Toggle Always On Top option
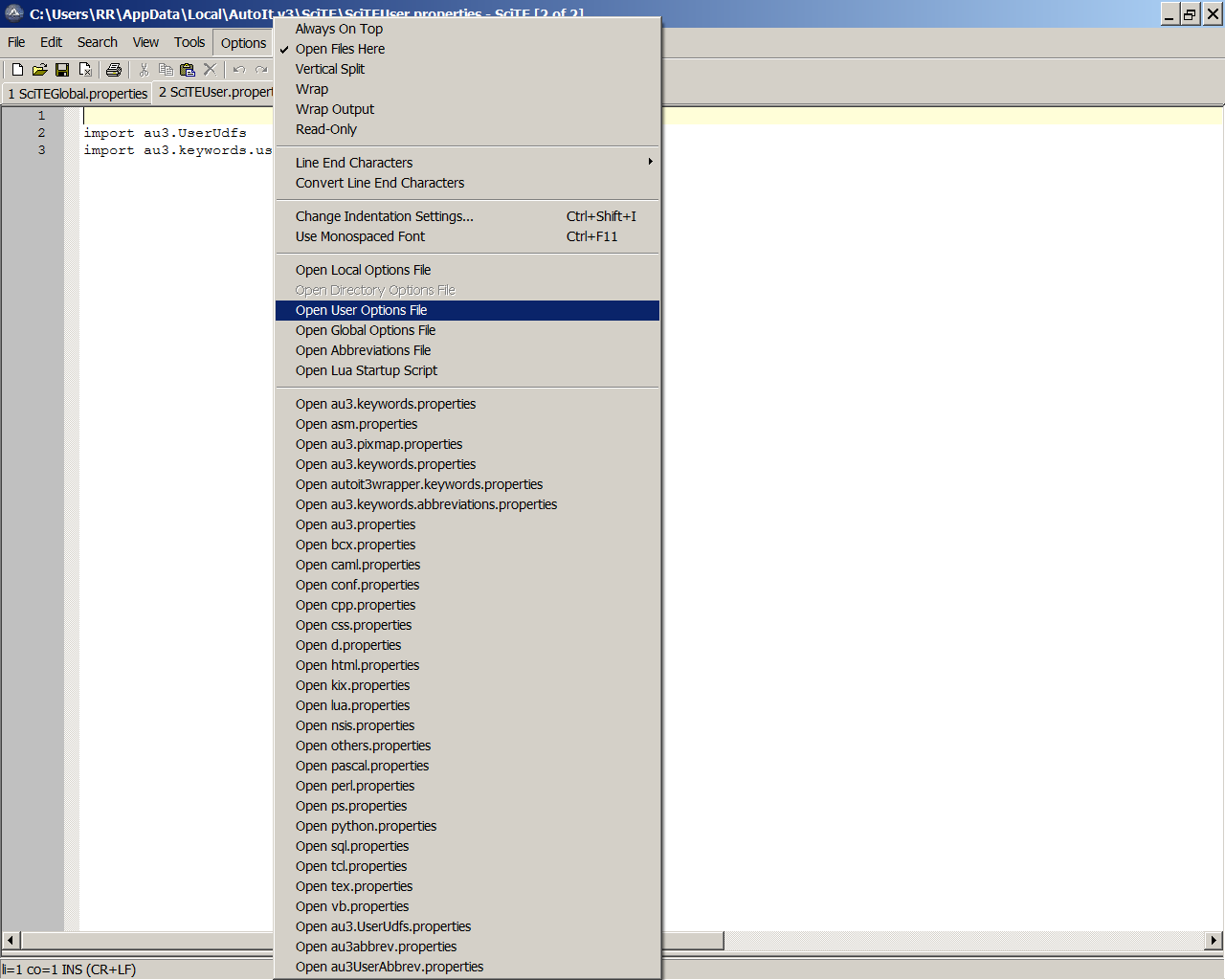The width and height of the screenshot is (1225, 980). click(x=339, y=29)
